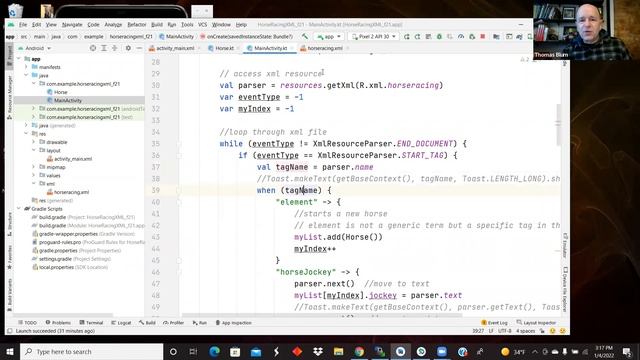The image size is (640, 360).
Task: Open Microsoft Edge from the taskbar
Action: coord(214,351)
